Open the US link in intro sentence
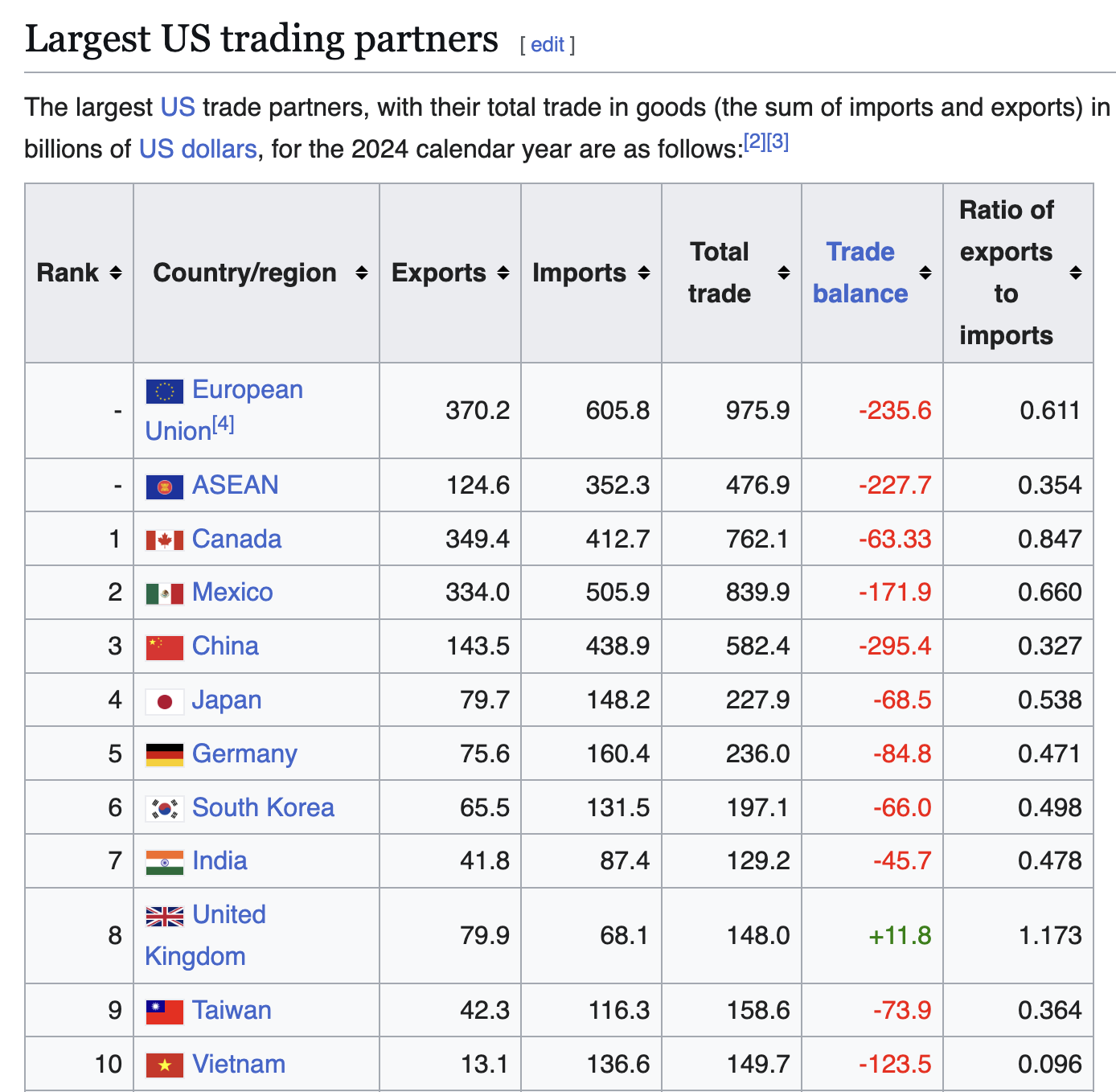Viewport: 1116px width, 1092px height. coord(178,107)
